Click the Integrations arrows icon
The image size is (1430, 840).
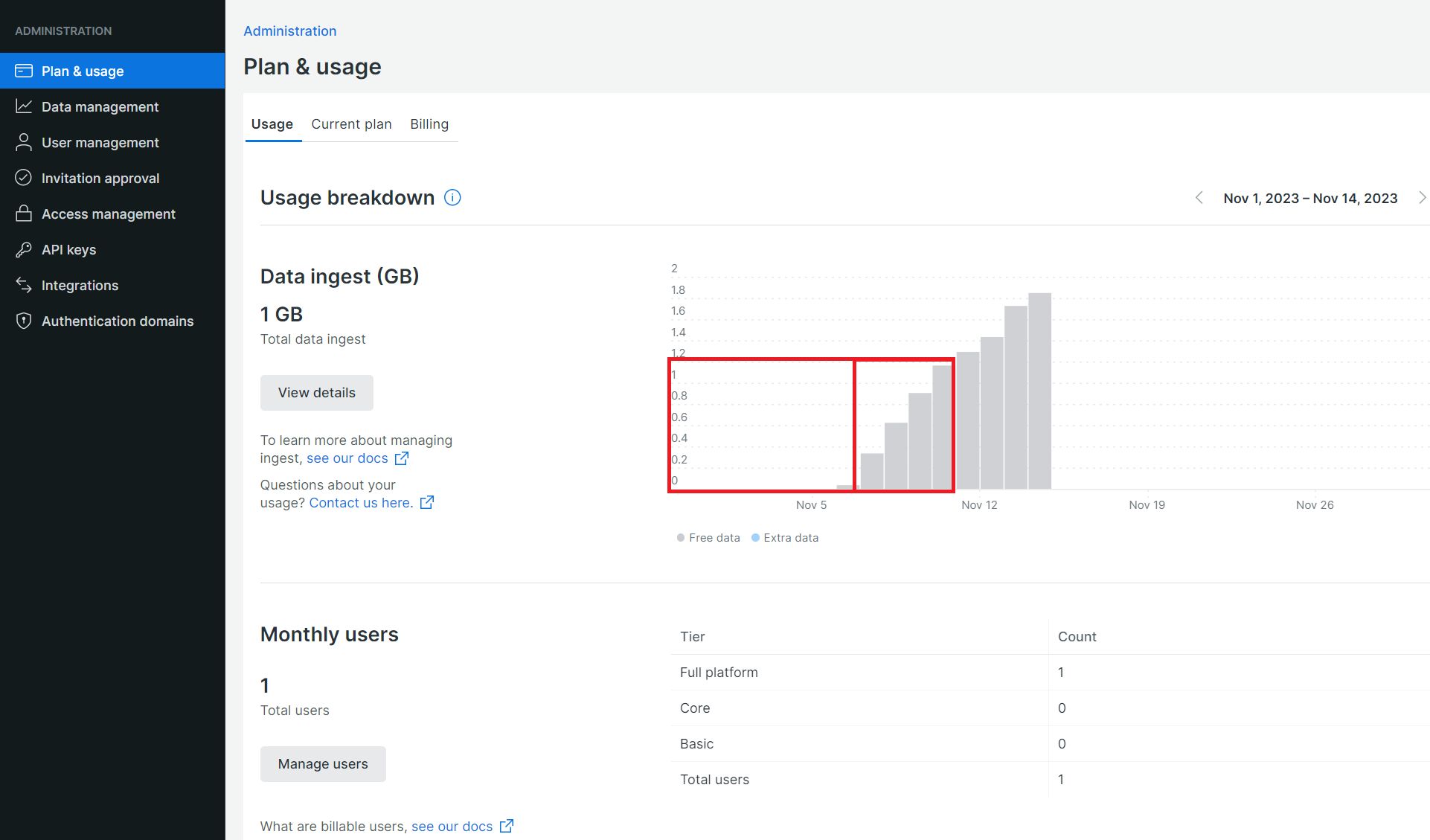[x=24, y=285]
